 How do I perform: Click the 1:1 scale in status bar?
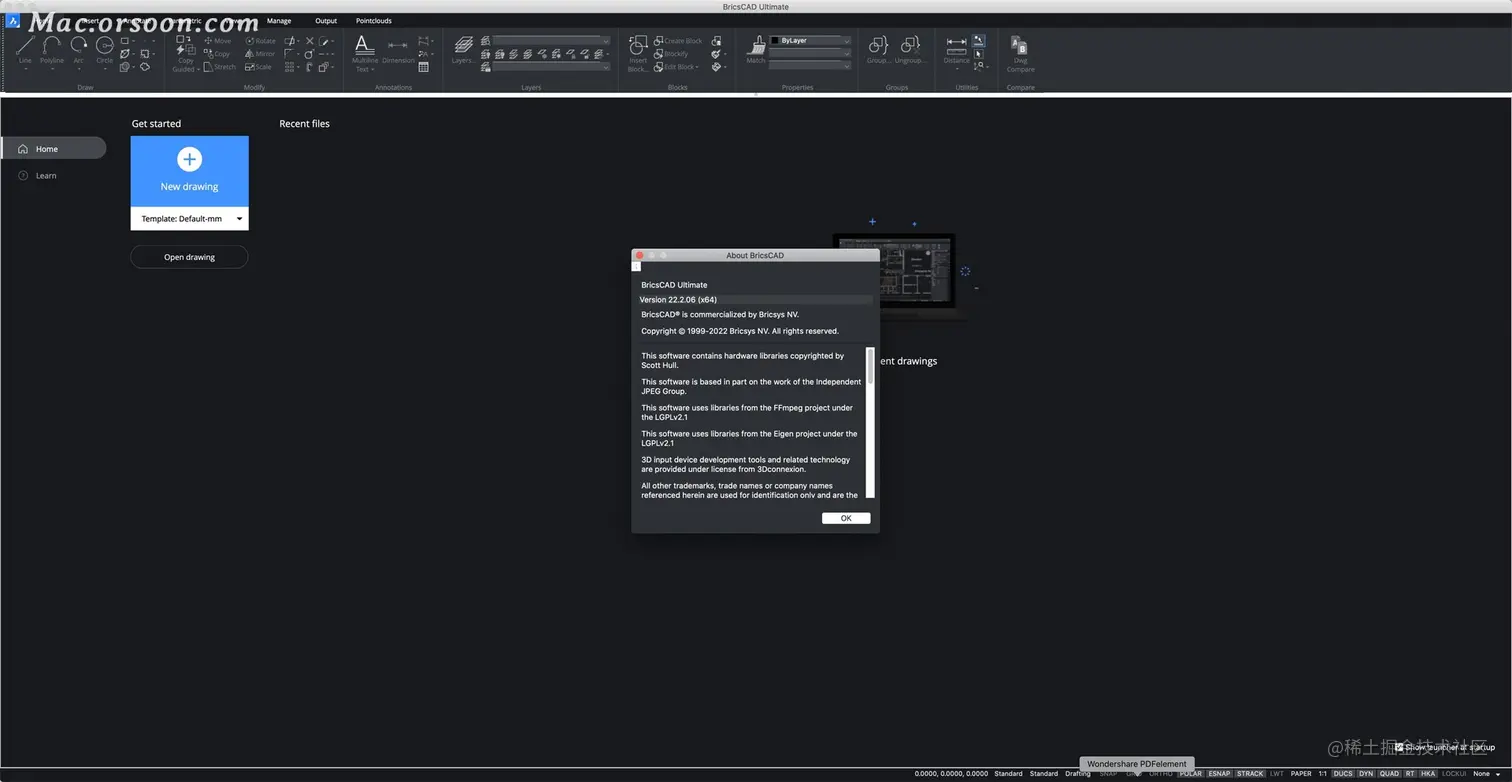(1322, 774)
